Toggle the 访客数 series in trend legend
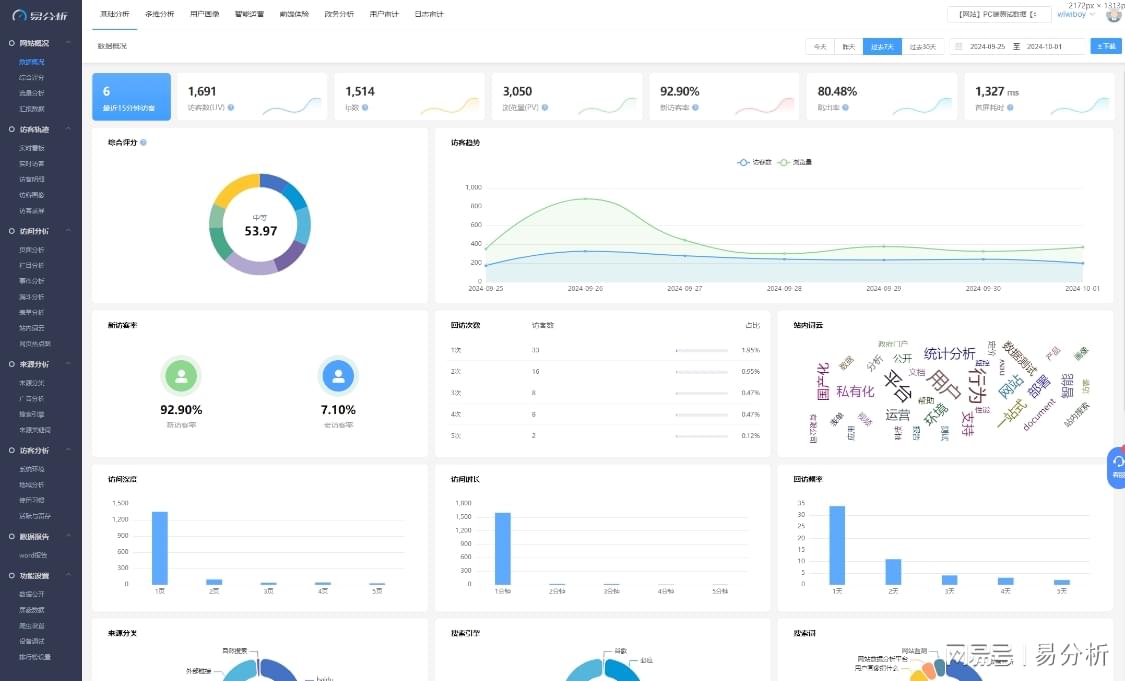Image resolution: width=1125 pixels, height=681 pixels. (x=754, y=162)
